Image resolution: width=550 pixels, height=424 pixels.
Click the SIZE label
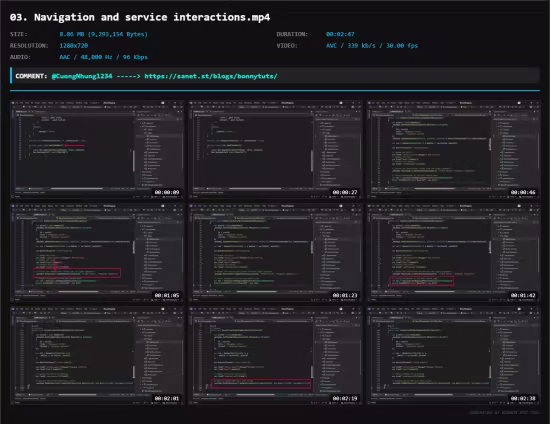pos(19,34)
